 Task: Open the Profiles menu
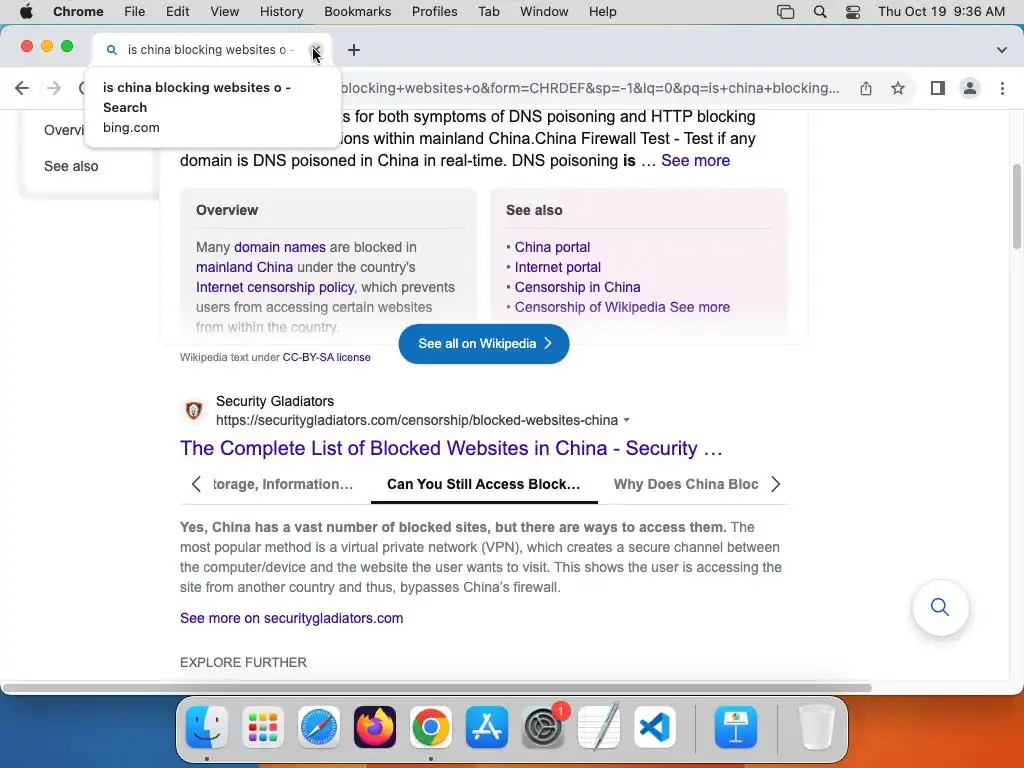point(434,12)
